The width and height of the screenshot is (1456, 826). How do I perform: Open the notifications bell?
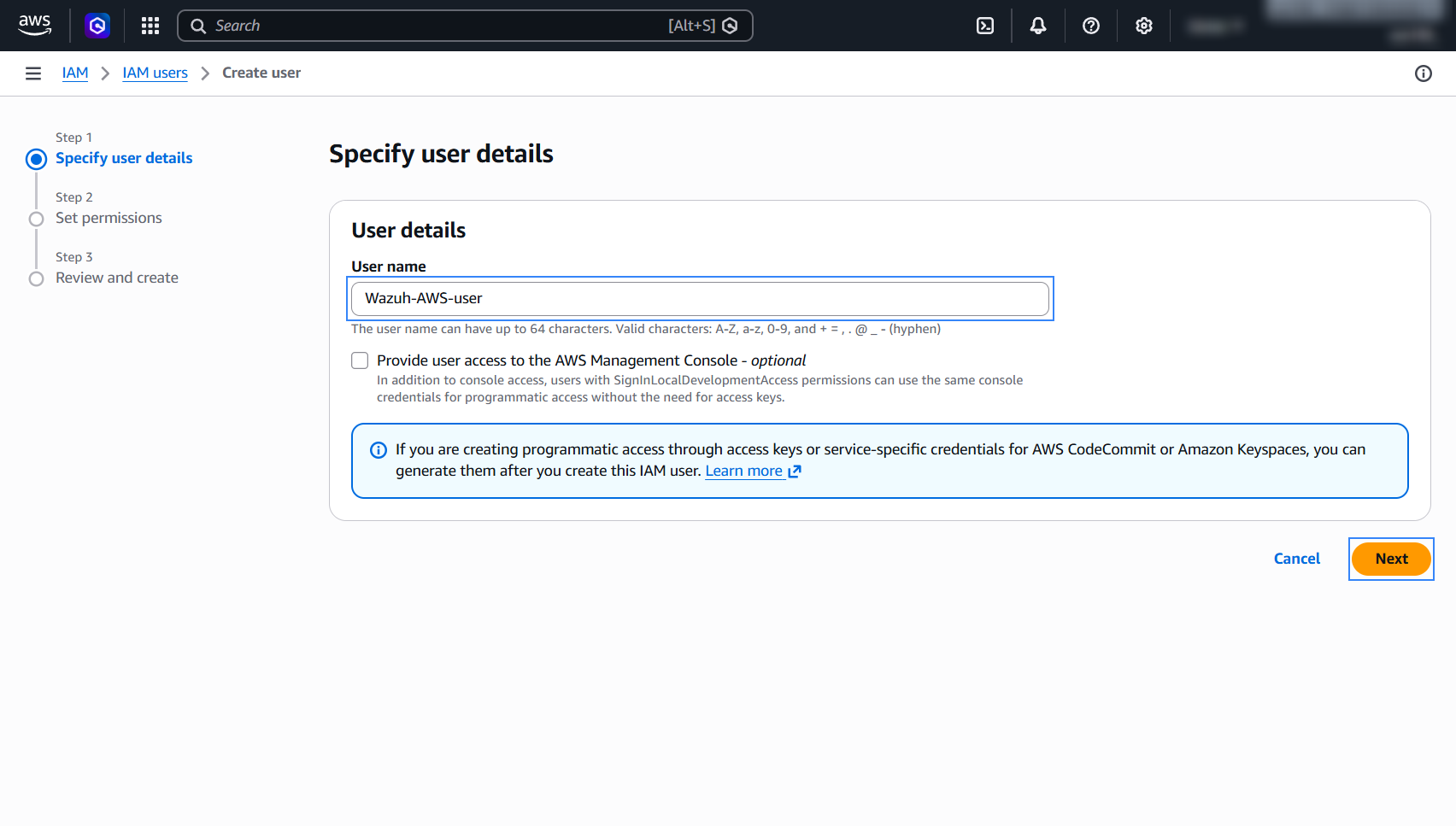point(1038,26)
